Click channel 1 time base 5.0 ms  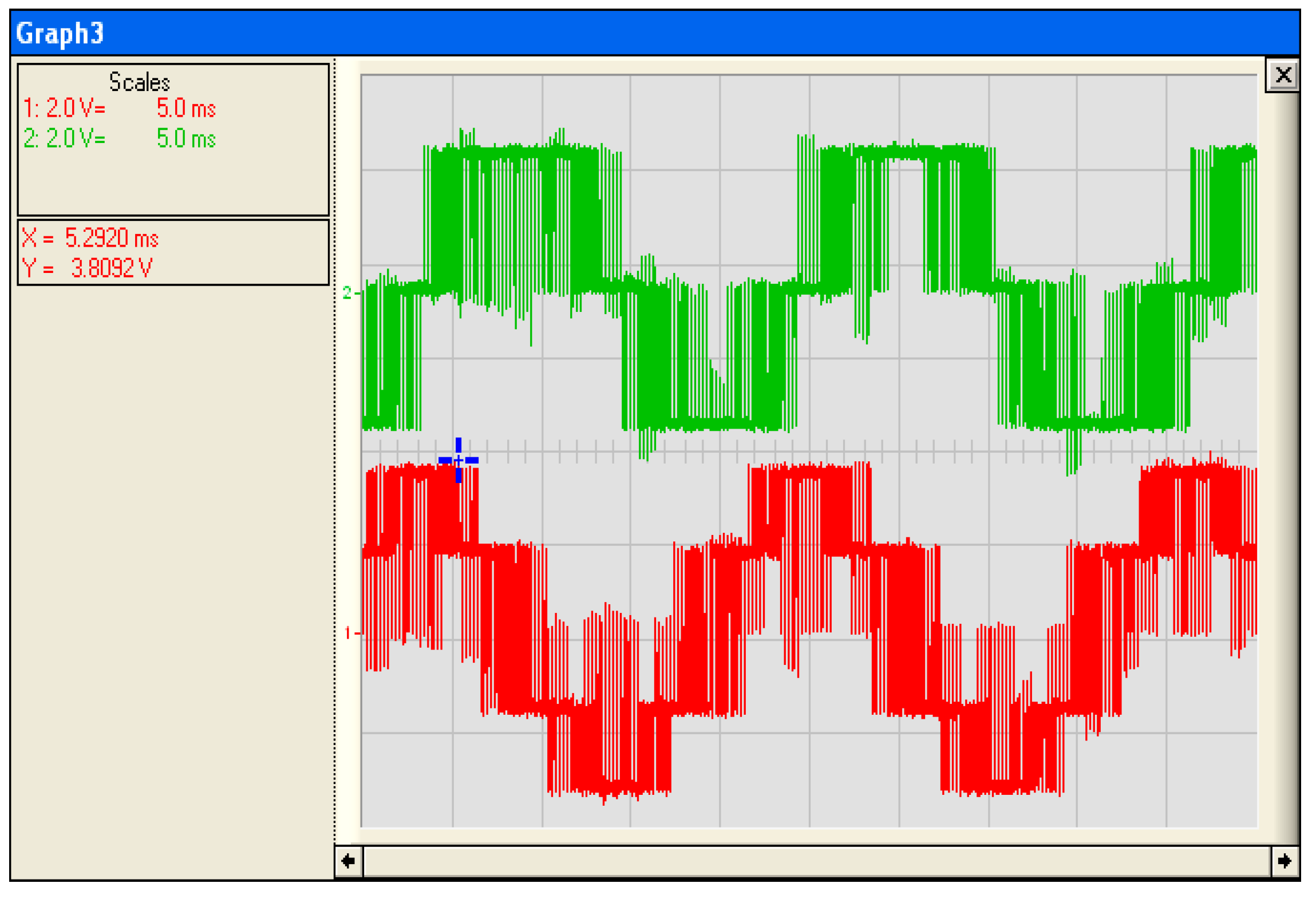(186, 108)
